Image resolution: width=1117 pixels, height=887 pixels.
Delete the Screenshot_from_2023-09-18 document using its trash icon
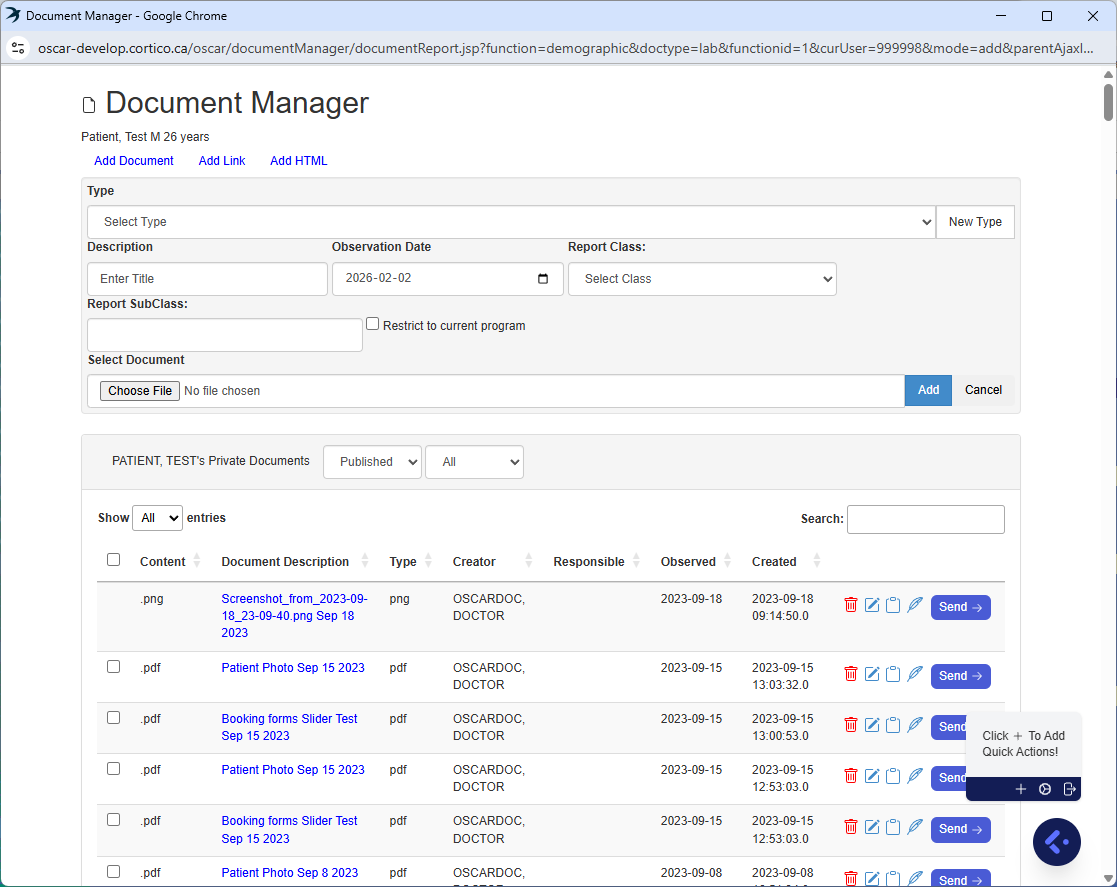[851, 605]
